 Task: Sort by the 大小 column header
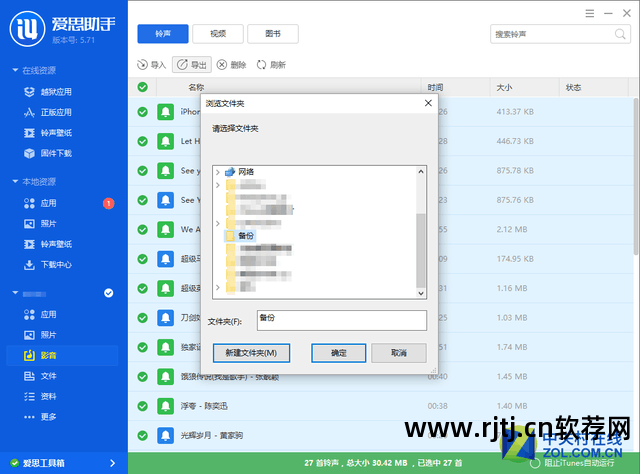(504, 87)
